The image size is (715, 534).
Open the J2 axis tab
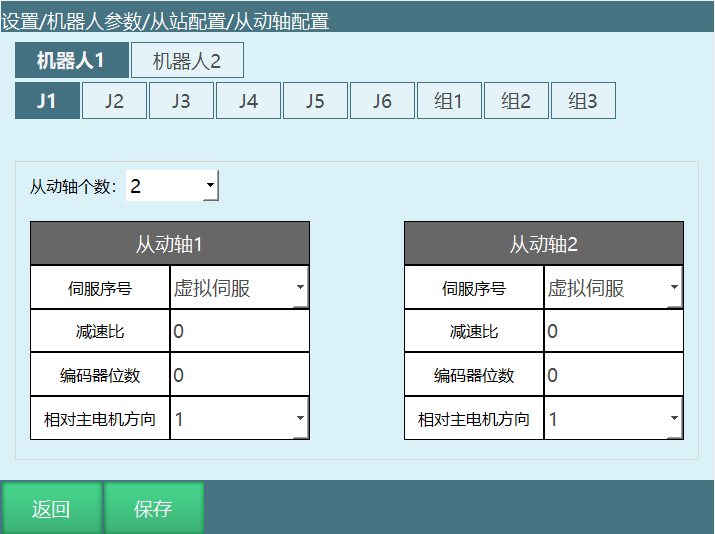click(x=114, y=101)
